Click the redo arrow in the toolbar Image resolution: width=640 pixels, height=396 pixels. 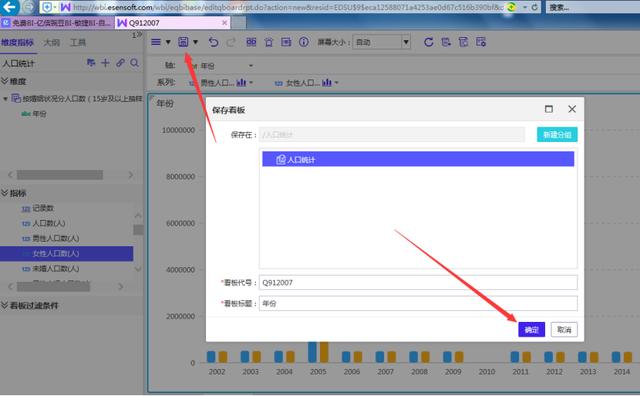[x=231, y=42]
